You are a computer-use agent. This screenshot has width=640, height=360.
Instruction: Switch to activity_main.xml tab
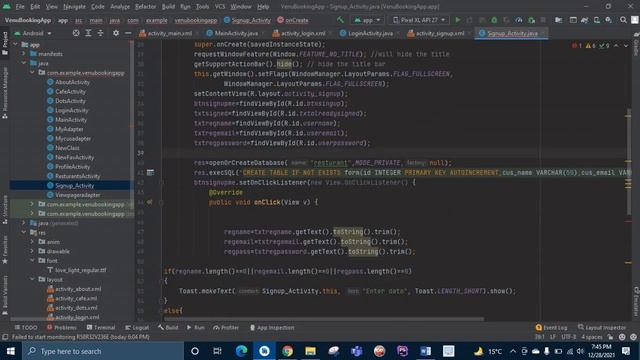(x=165, y=33)
